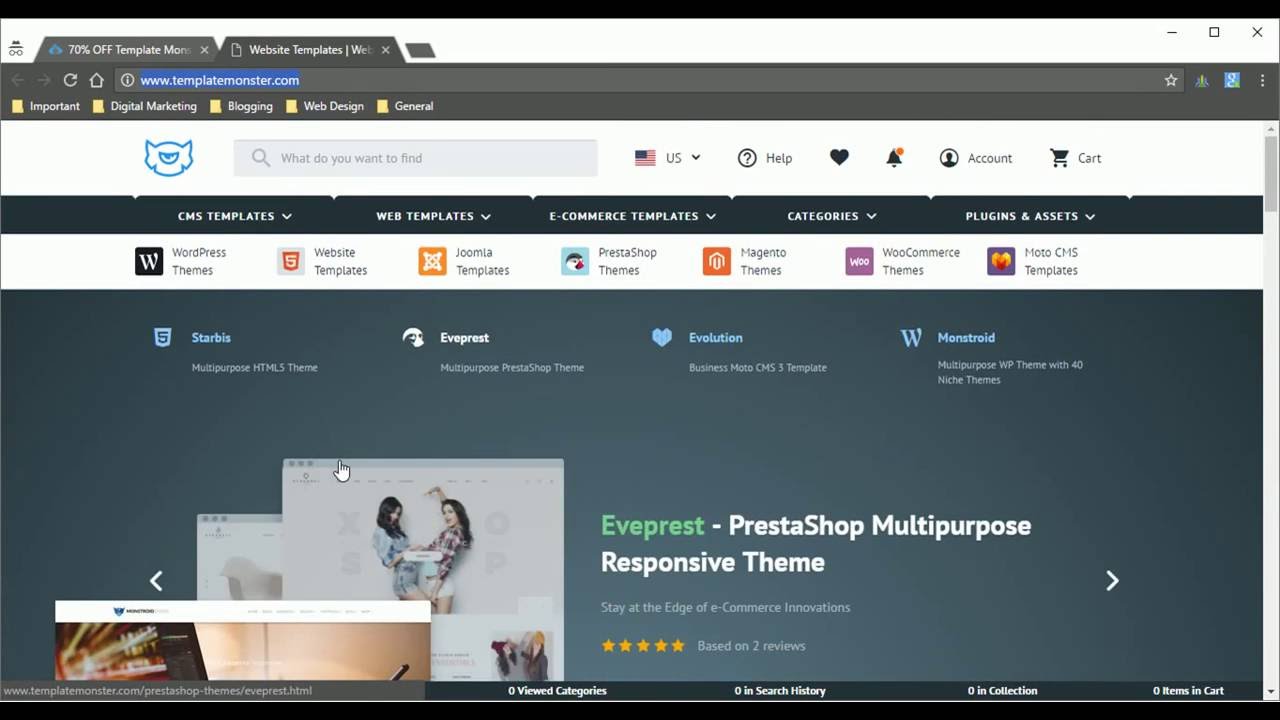
Task: Click the Monstroid W icon
Action: tap(911, 338)
